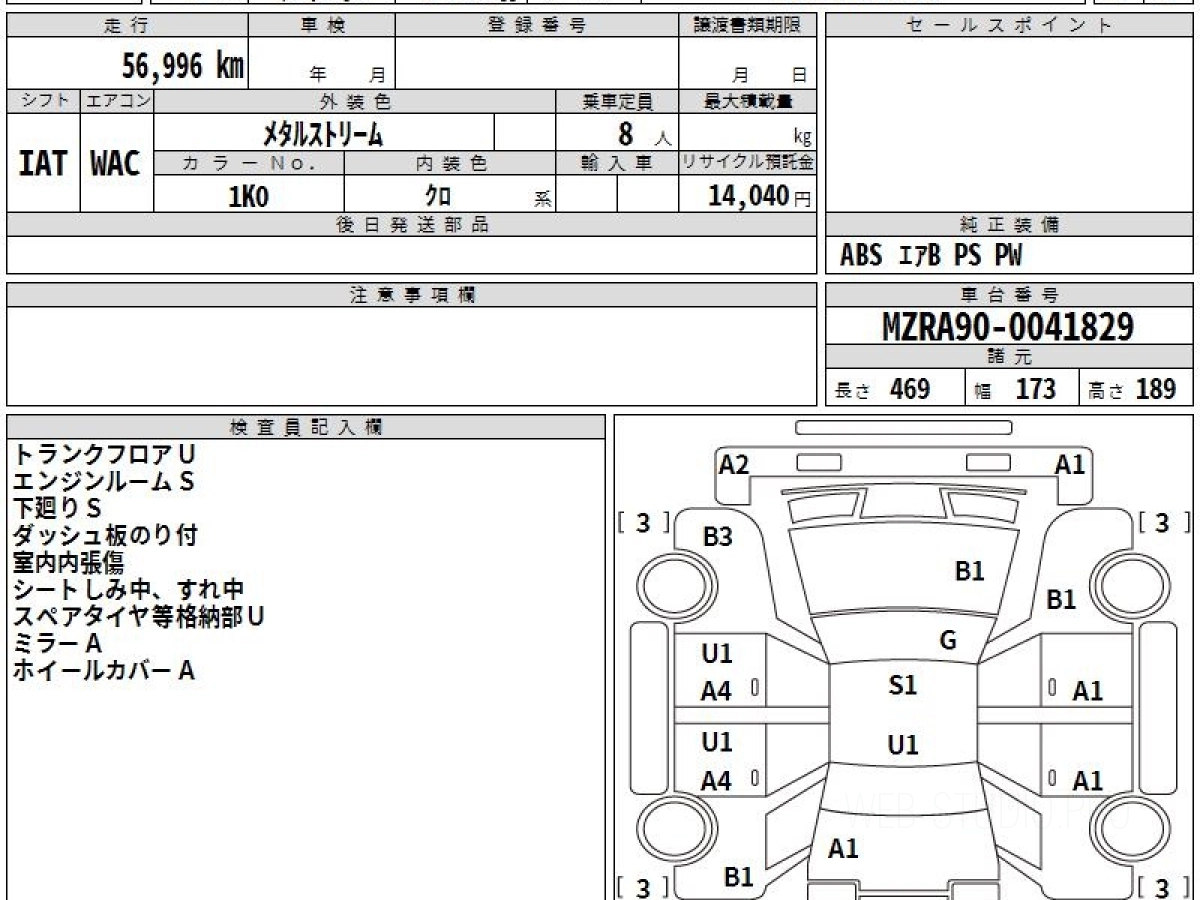The image size is (1200, 900).
Task: Click the color number 1K0 field
Action: tap(248, 197)
